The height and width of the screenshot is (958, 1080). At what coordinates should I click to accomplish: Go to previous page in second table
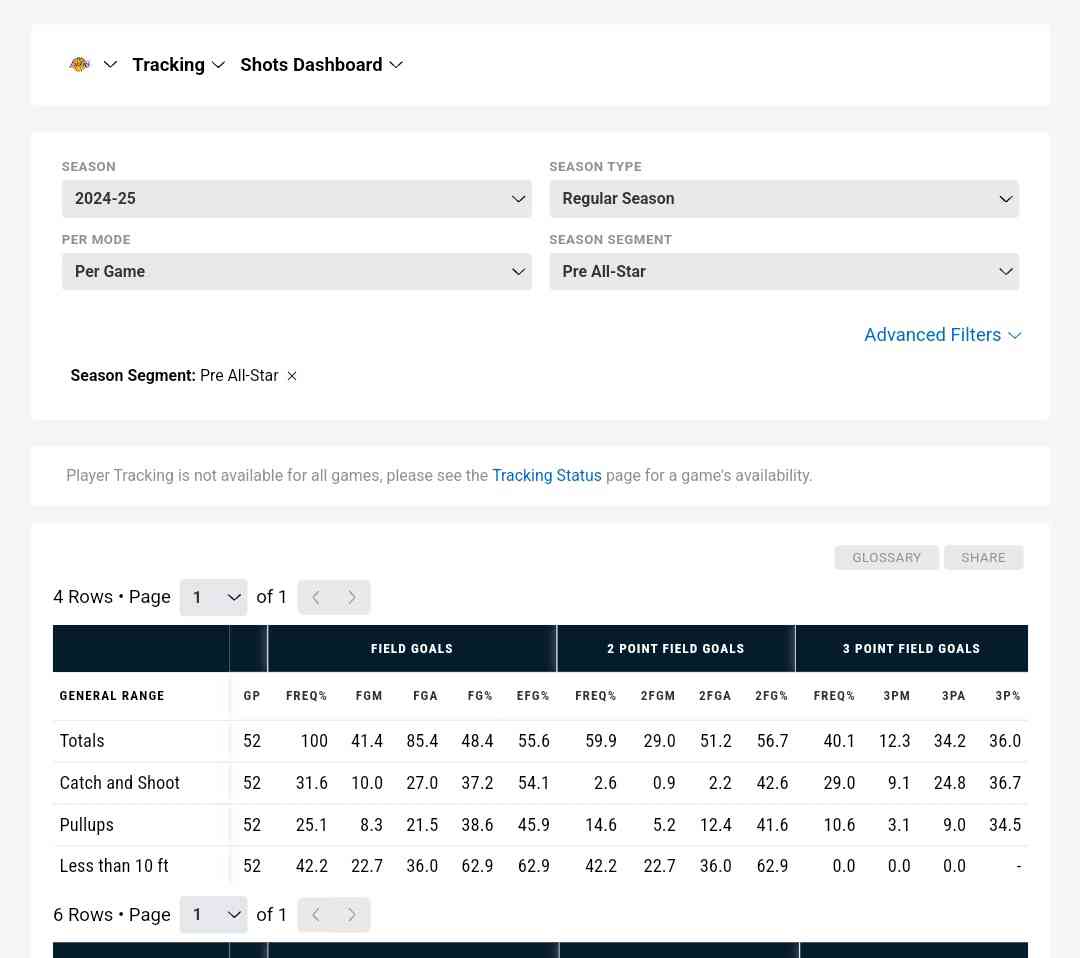tap(316, 915)
